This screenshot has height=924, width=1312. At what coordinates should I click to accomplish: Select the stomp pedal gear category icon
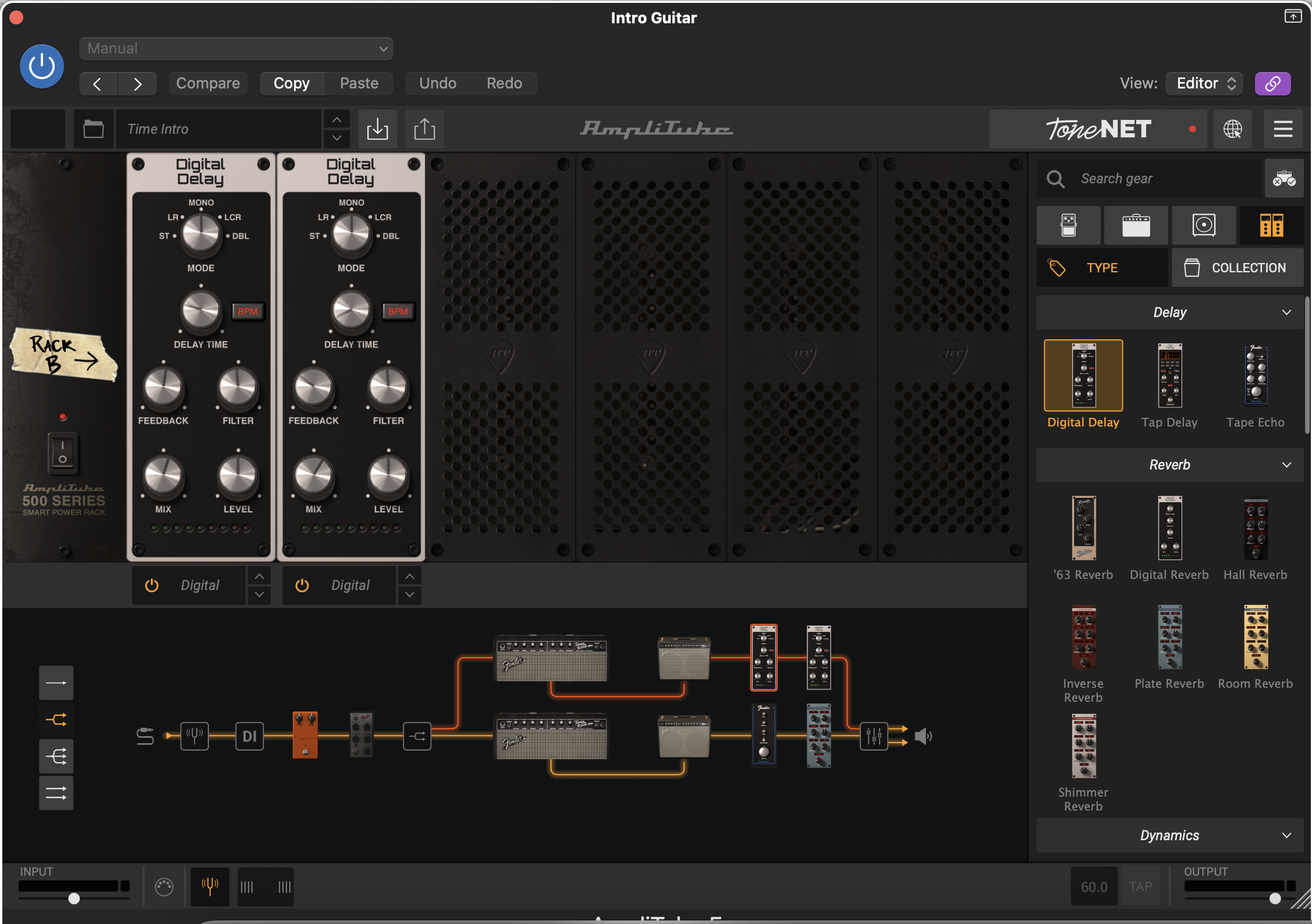pyautogui.click(x=1068, y=225)
